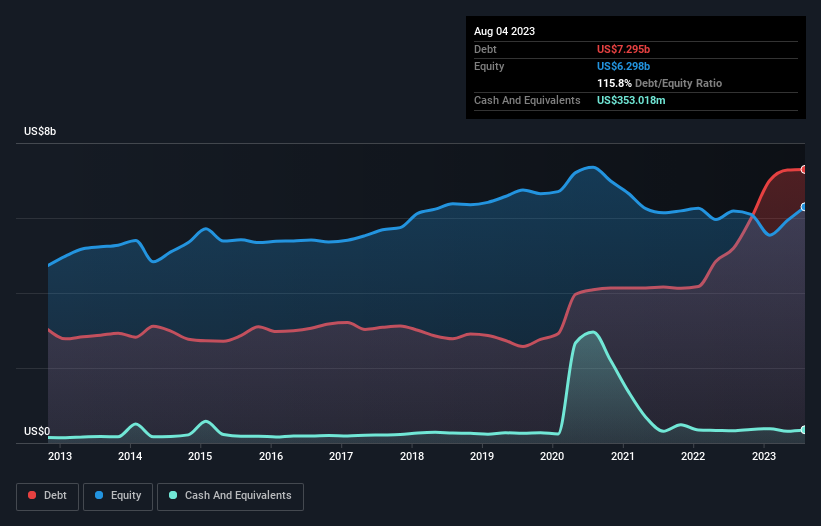
Task: Click the 2023 x-axis label
Action: point(763,456)
